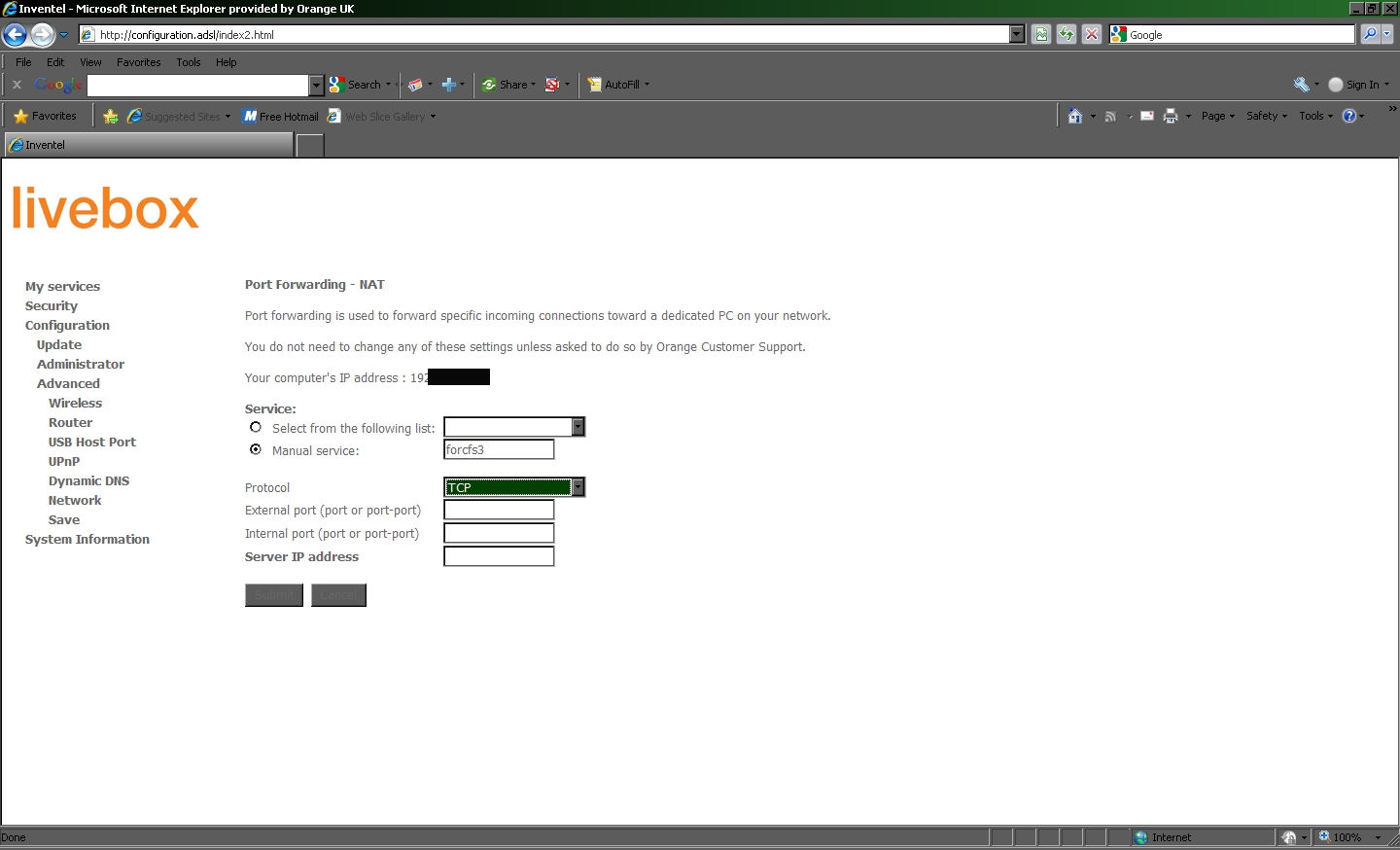Open the Page command bar dropdown

[x=1217, y=116]
